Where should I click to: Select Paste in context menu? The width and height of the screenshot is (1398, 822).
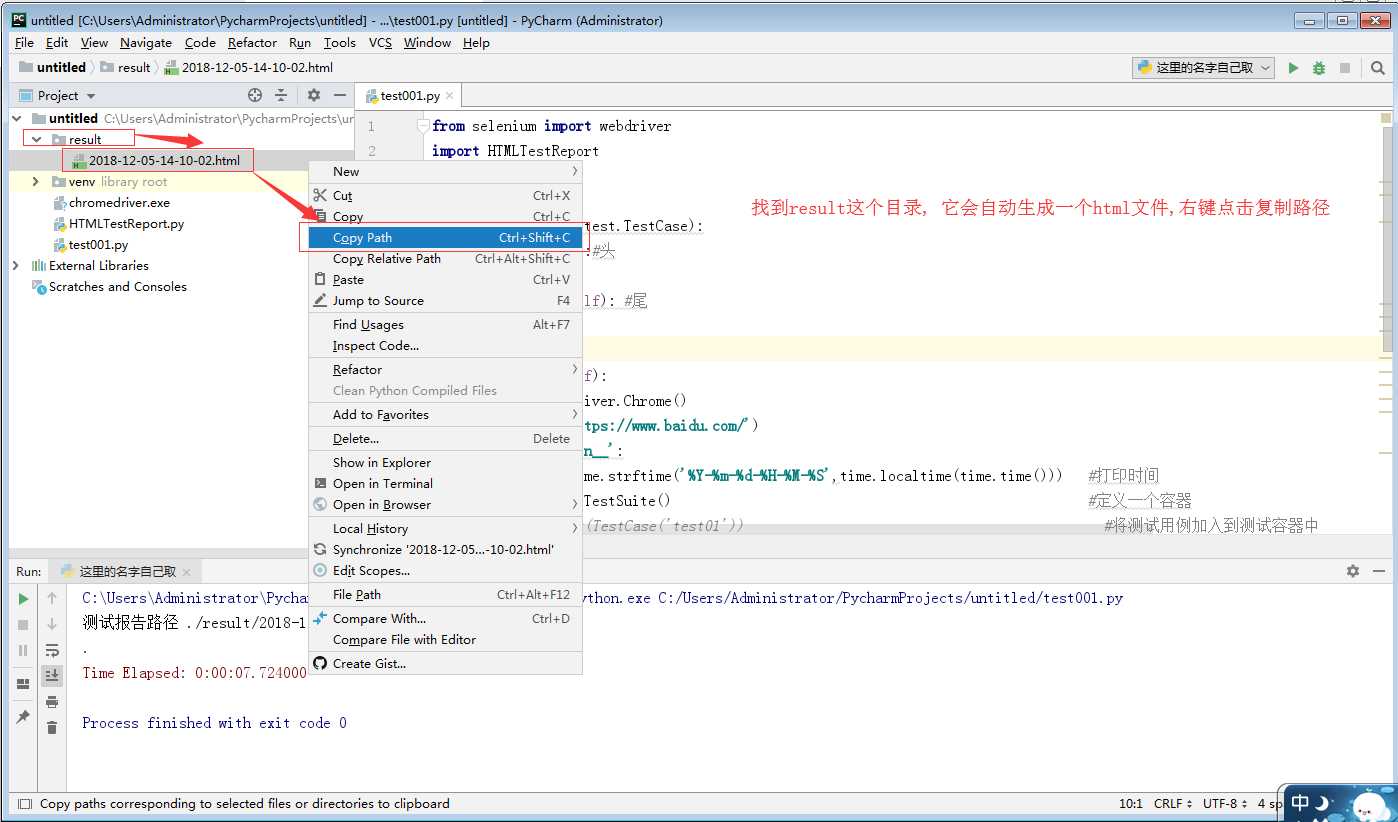click(x=446, y=280)
